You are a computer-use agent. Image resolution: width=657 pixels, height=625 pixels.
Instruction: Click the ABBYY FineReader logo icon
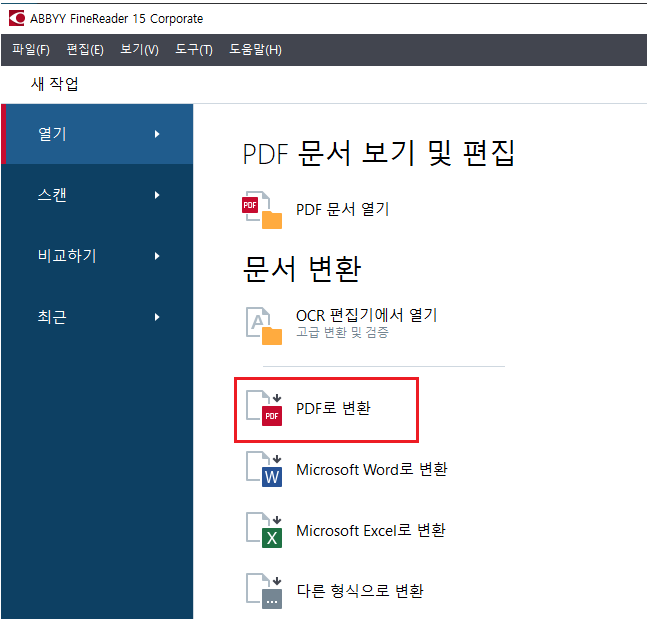(x=17, y=18)
